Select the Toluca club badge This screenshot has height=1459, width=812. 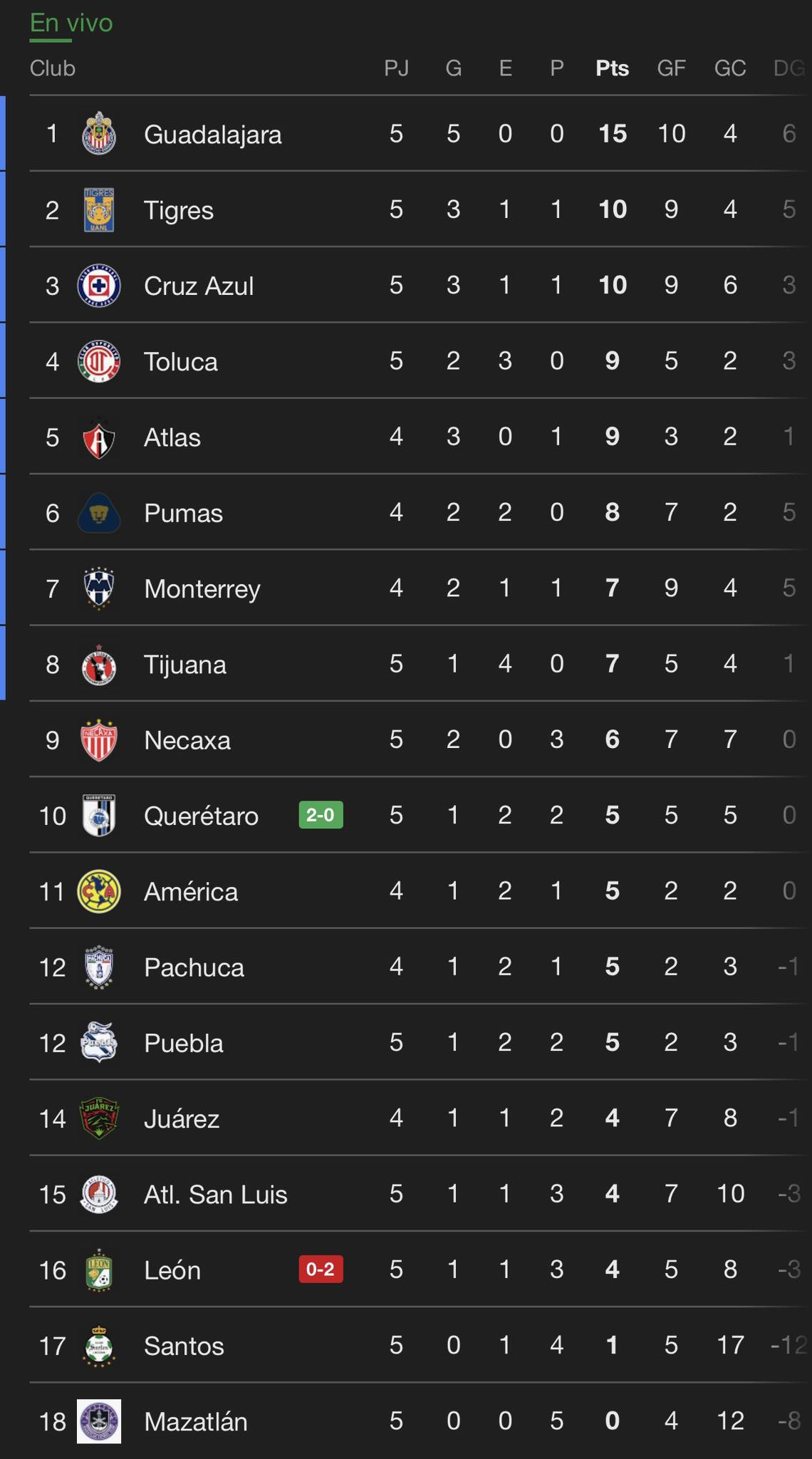[x=98, y=362]
